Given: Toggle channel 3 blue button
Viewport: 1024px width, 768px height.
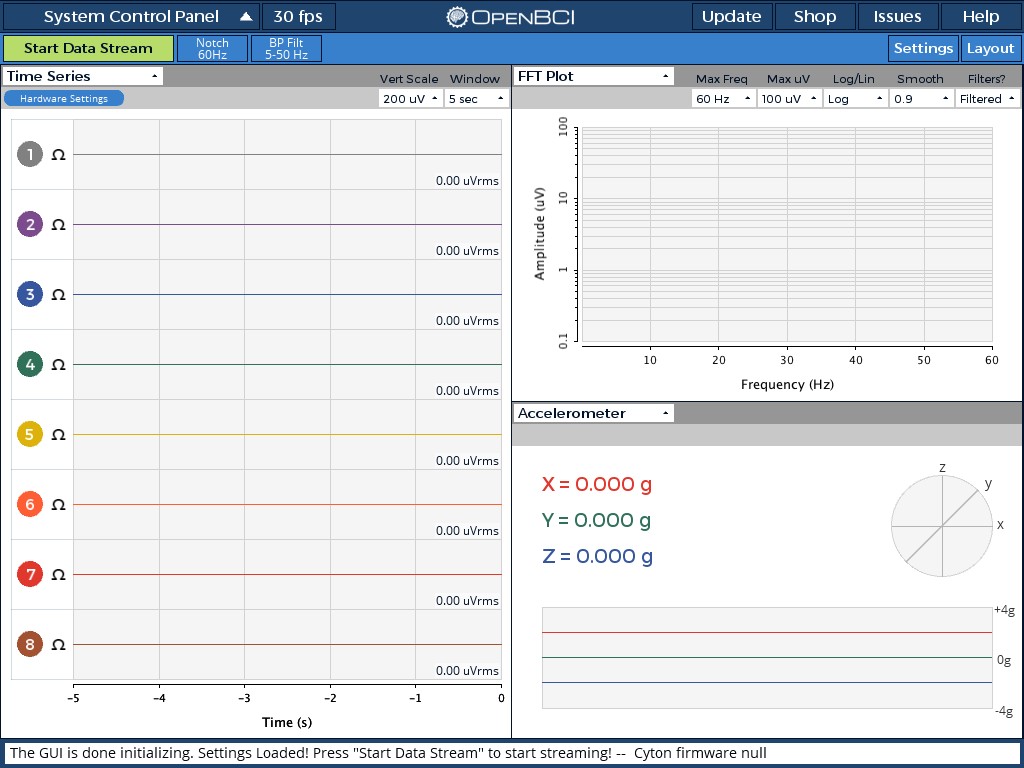Looking at the screenshot, I should (29, 295).
